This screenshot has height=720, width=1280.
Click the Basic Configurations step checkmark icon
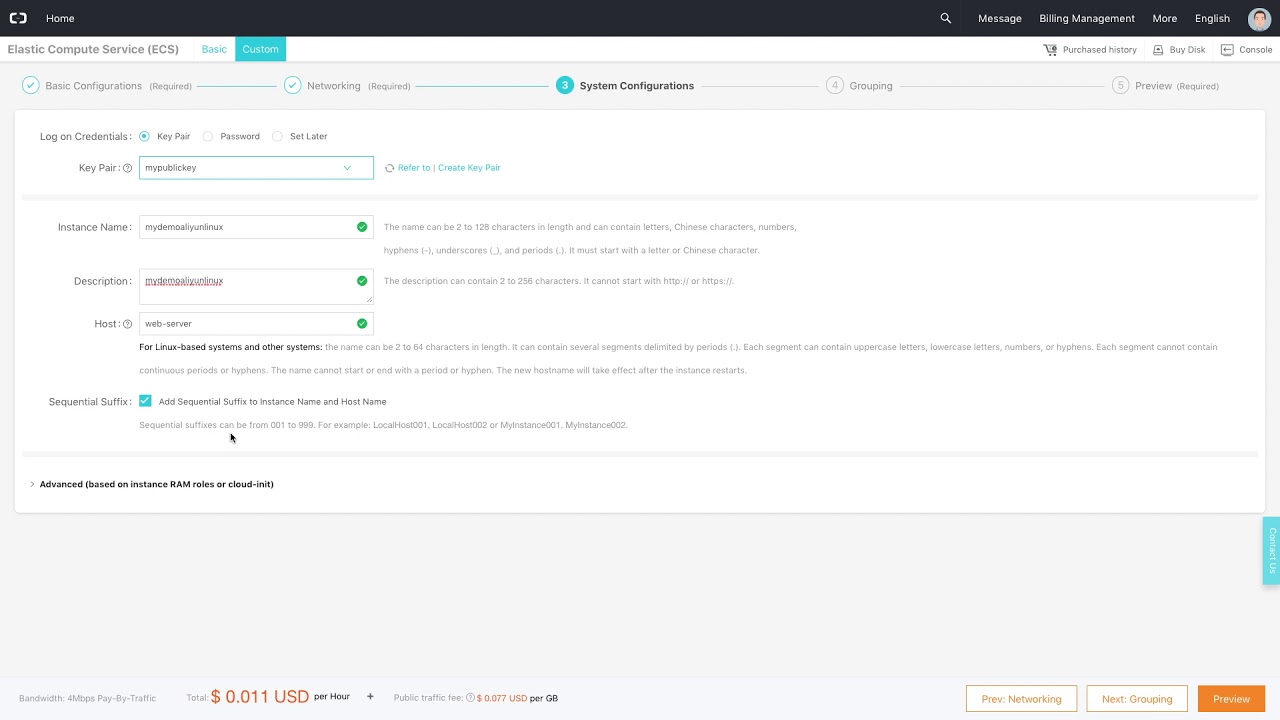[31, 85]
